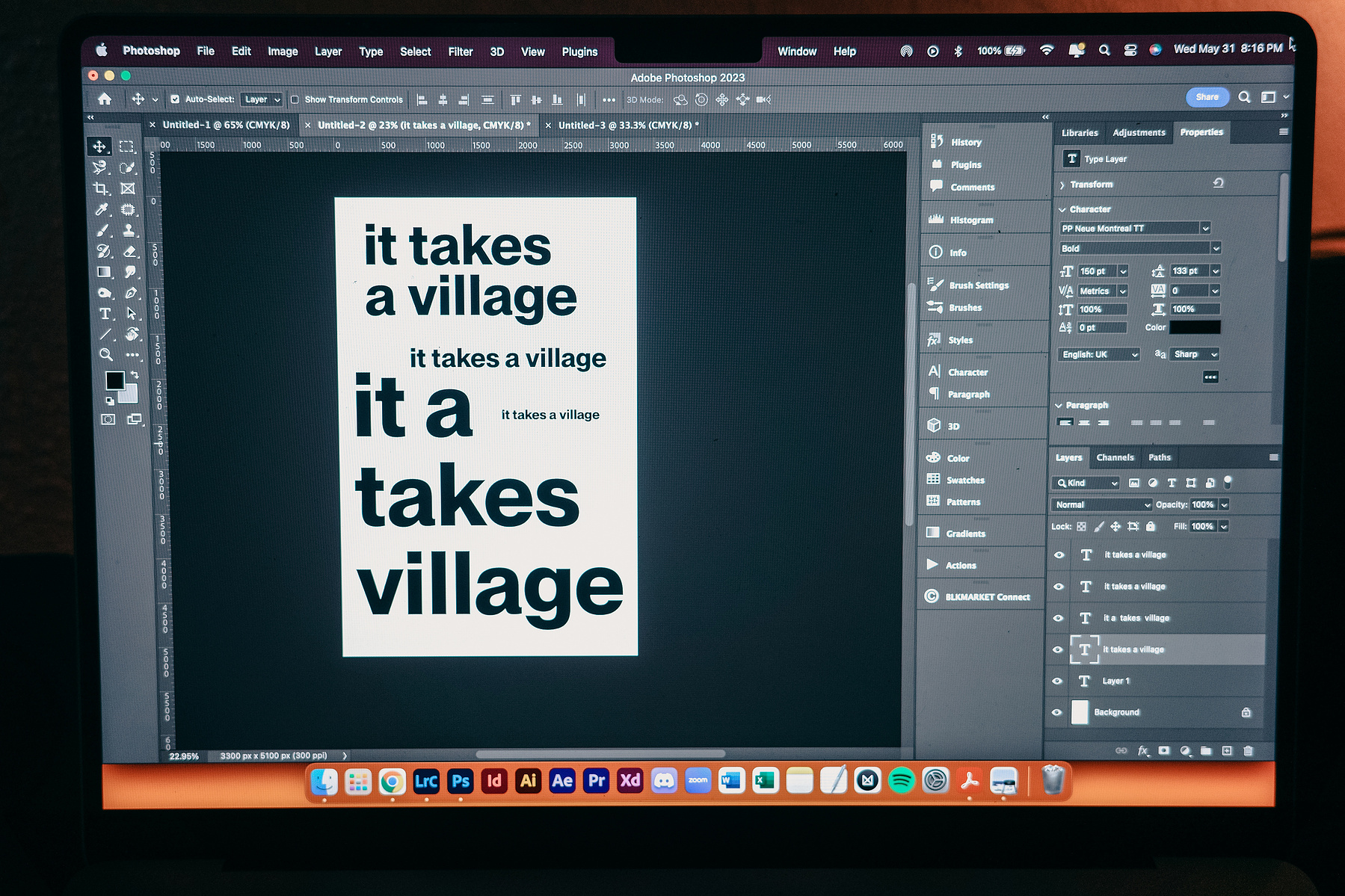The width and height of the screenshot is (1345, 896).
Task: Add layer style via fx icon
Action: tap(1143, 750)
